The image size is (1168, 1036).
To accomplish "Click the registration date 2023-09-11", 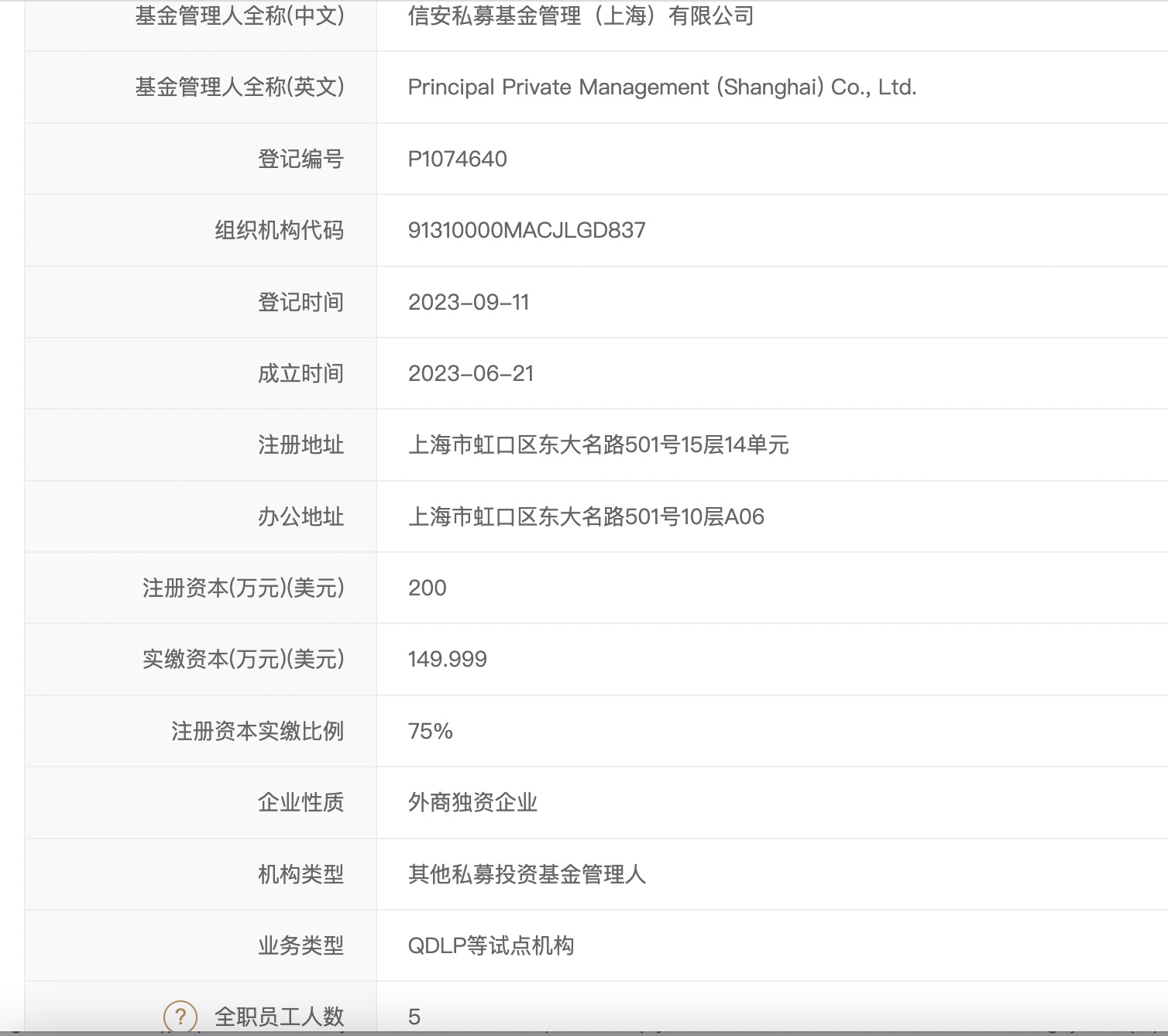I will [x=469, y=302].
